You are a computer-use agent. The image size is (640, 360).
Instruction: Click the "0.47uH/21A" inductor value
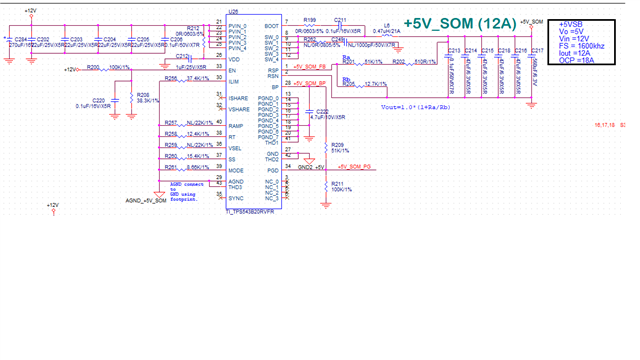(x=386, y=31)
